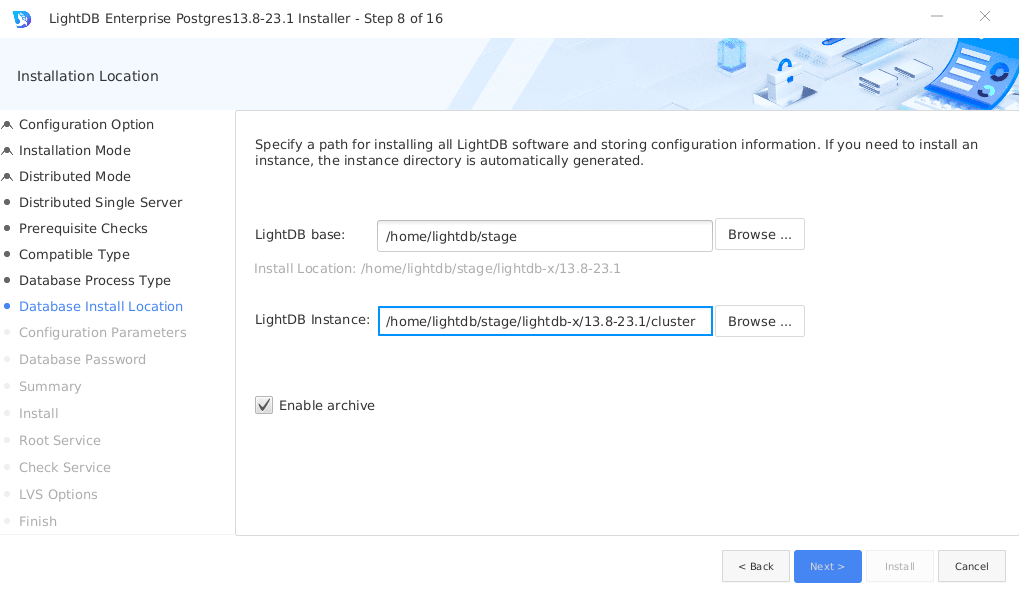Go back to the previous step
The image size is (1019, 594).
click(756, 567)
